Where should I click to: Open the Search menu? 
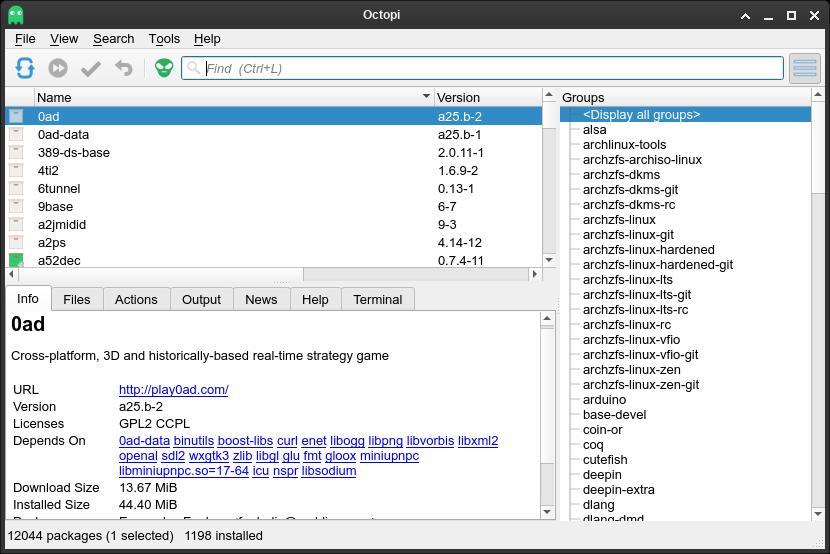pos(113,39)
